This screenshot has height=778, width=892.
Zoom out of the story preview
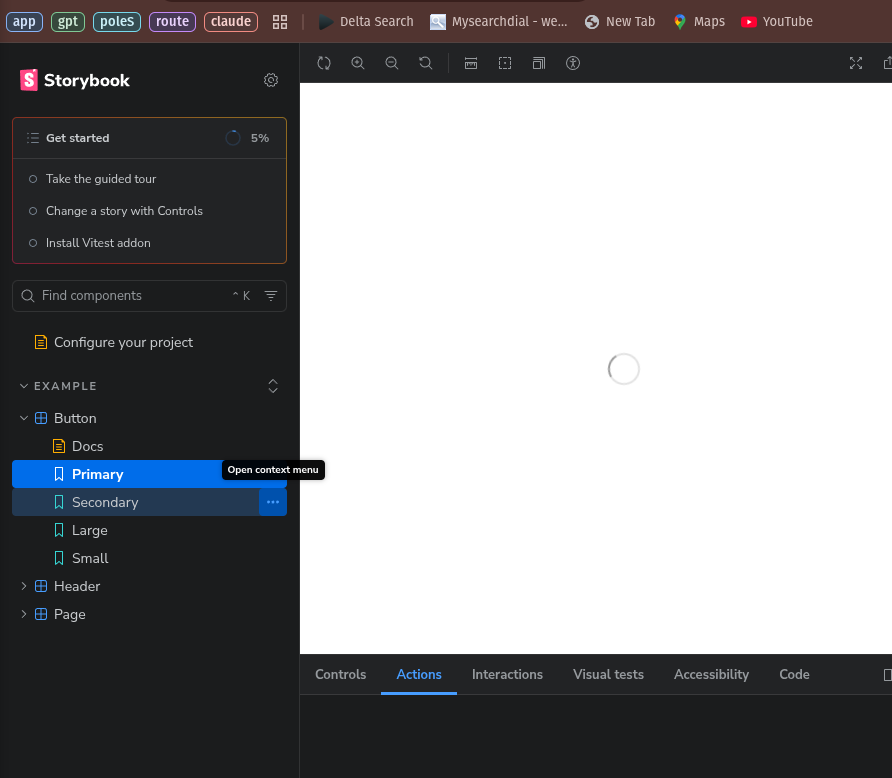392,63
